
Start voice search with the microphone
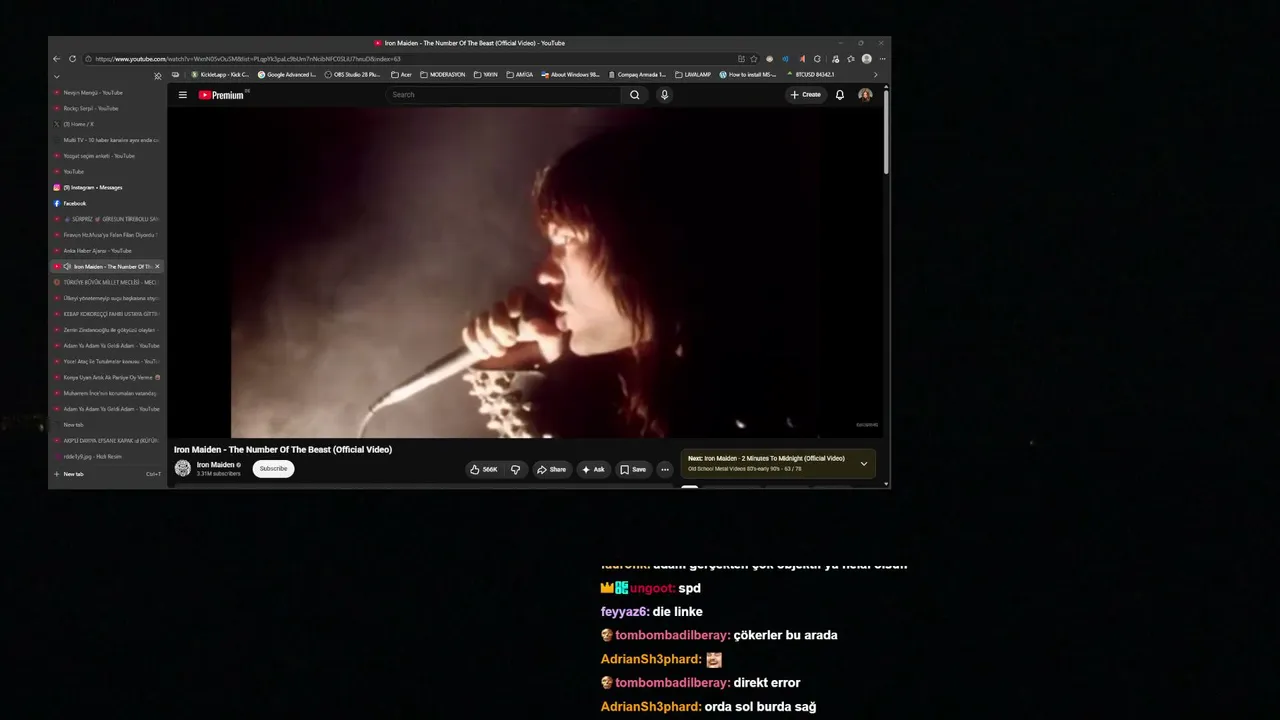coord(664,95)
